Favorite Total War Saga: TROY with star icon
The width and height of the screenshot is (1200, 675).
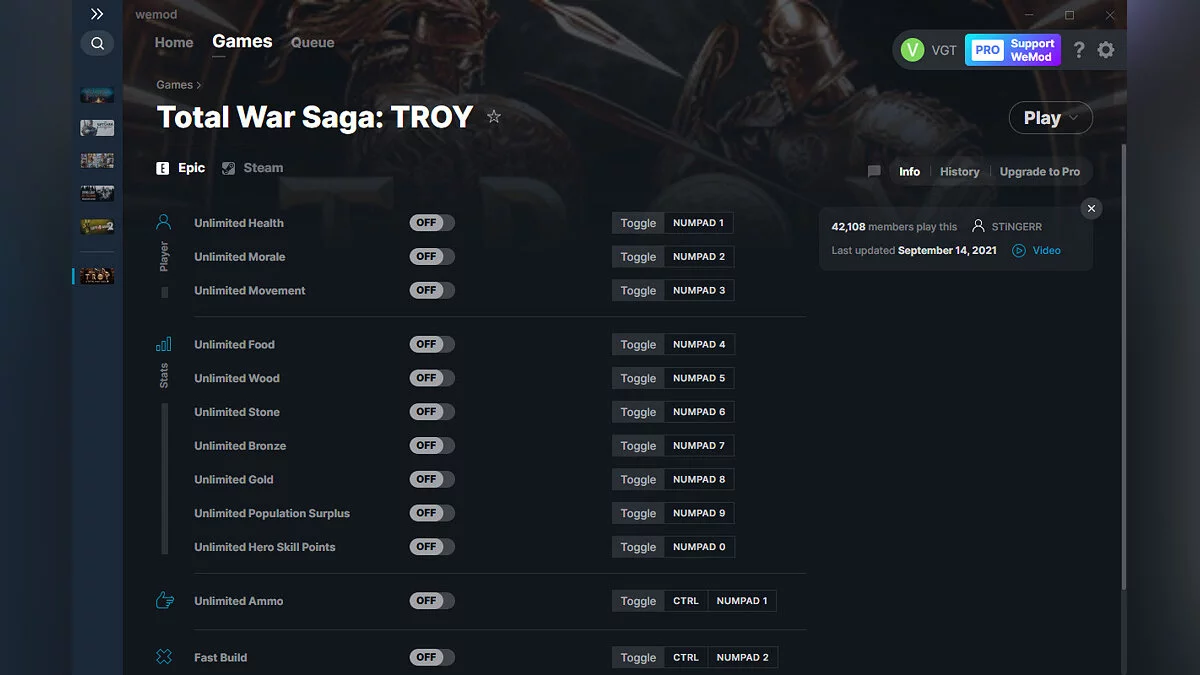click(494, 117)
